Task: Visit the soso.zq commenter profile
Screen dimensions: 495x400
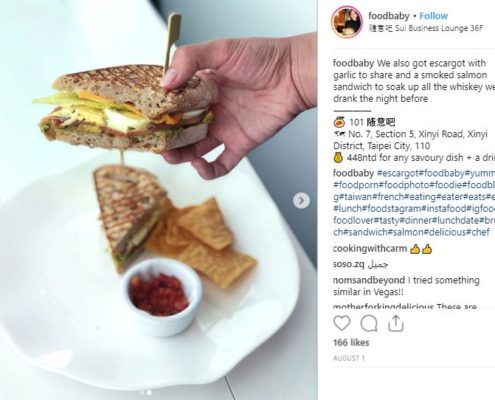Action: [348, 265]
